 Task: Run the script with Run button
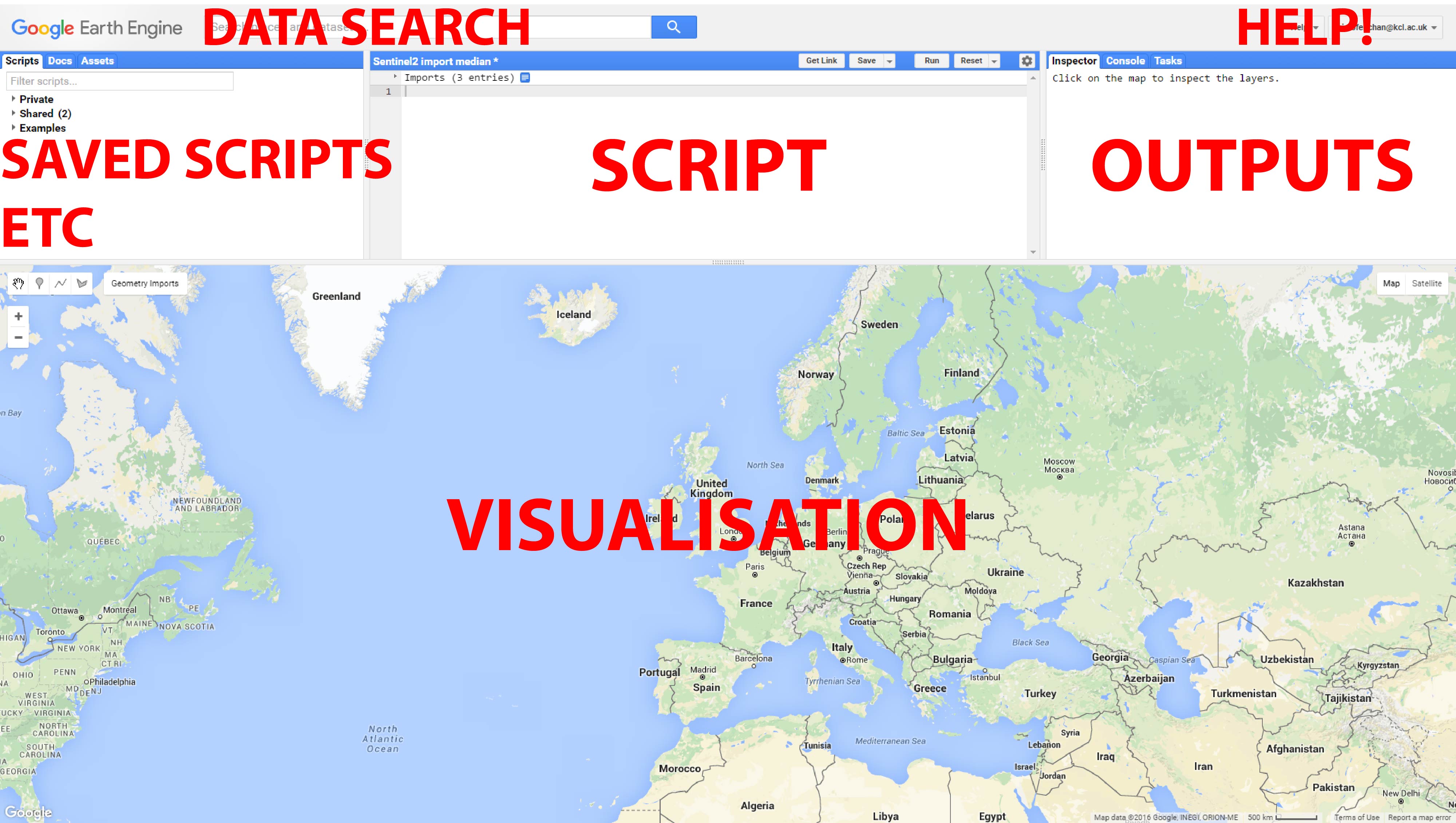(931, 61)
